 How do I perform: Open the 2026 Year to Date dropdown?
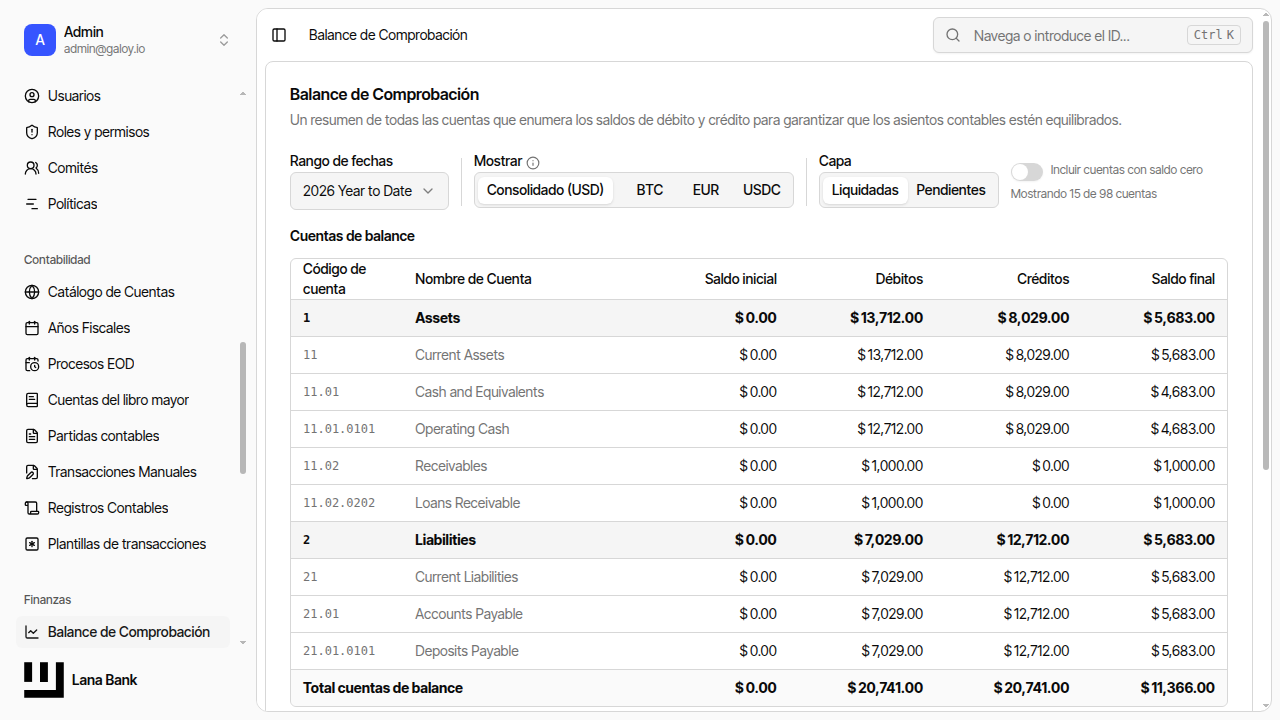tap(369, 191)
